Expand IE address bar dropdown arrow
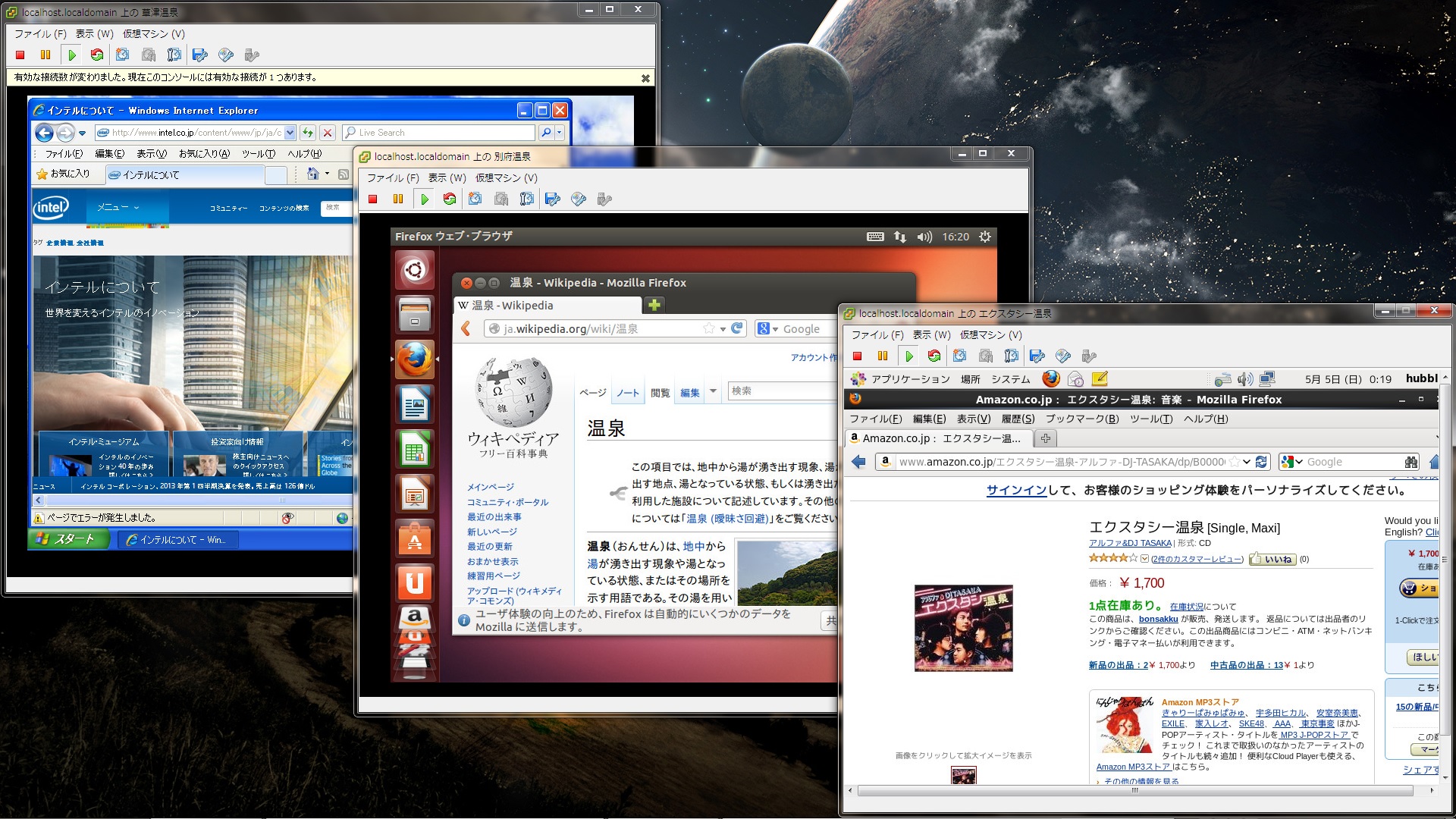This screenshot has width=1456, height=819. pos(290,133)
